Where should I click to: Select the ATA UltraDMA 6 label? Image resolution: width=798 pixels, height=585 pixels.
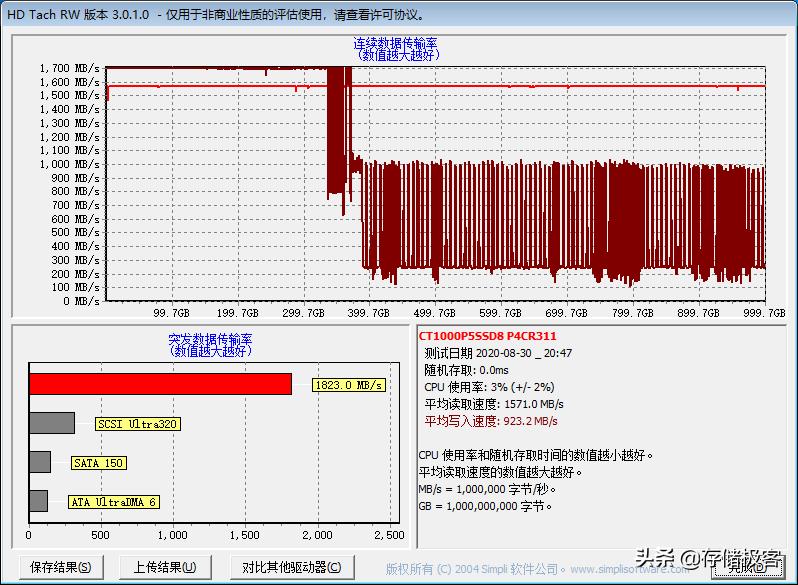click(113, 502)
